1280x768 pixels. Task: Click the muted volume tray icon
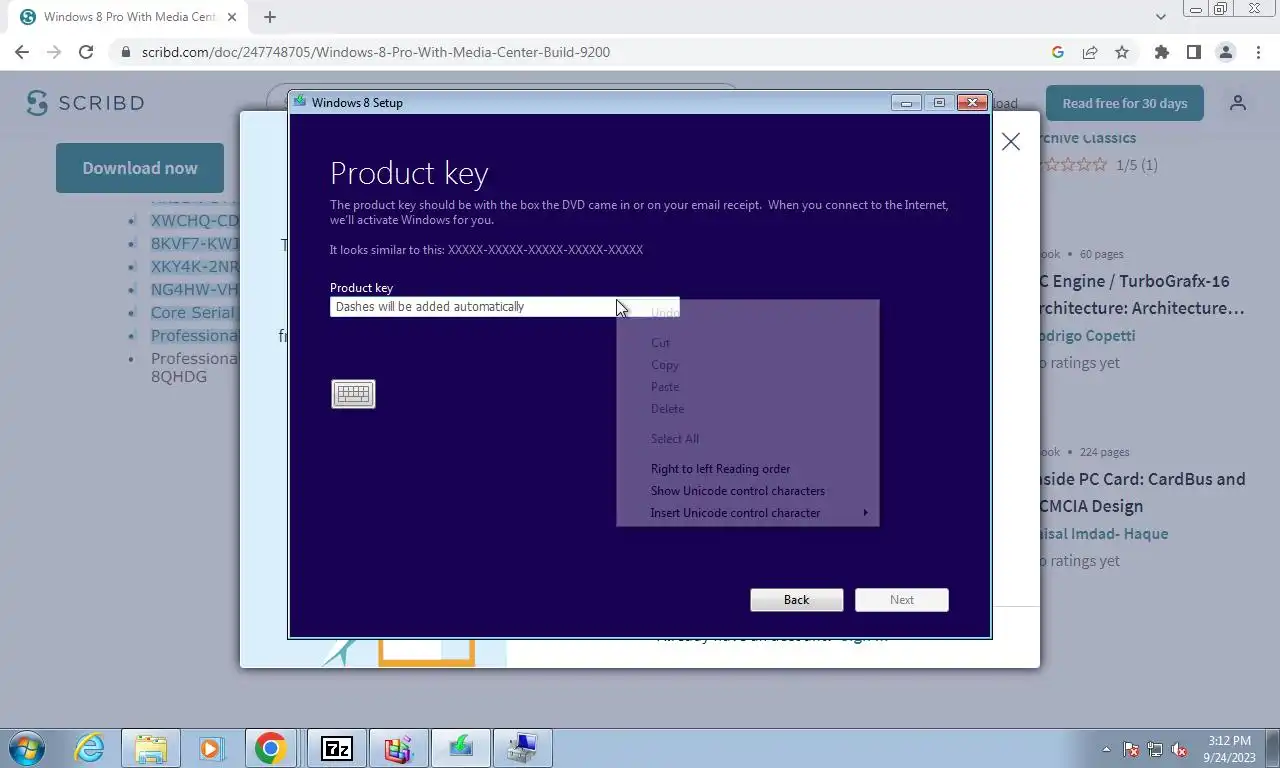1179,749
